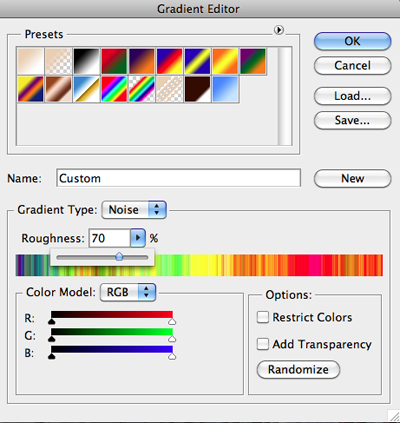Cancel the Gradient Editor dialog

tap(352, 65)
